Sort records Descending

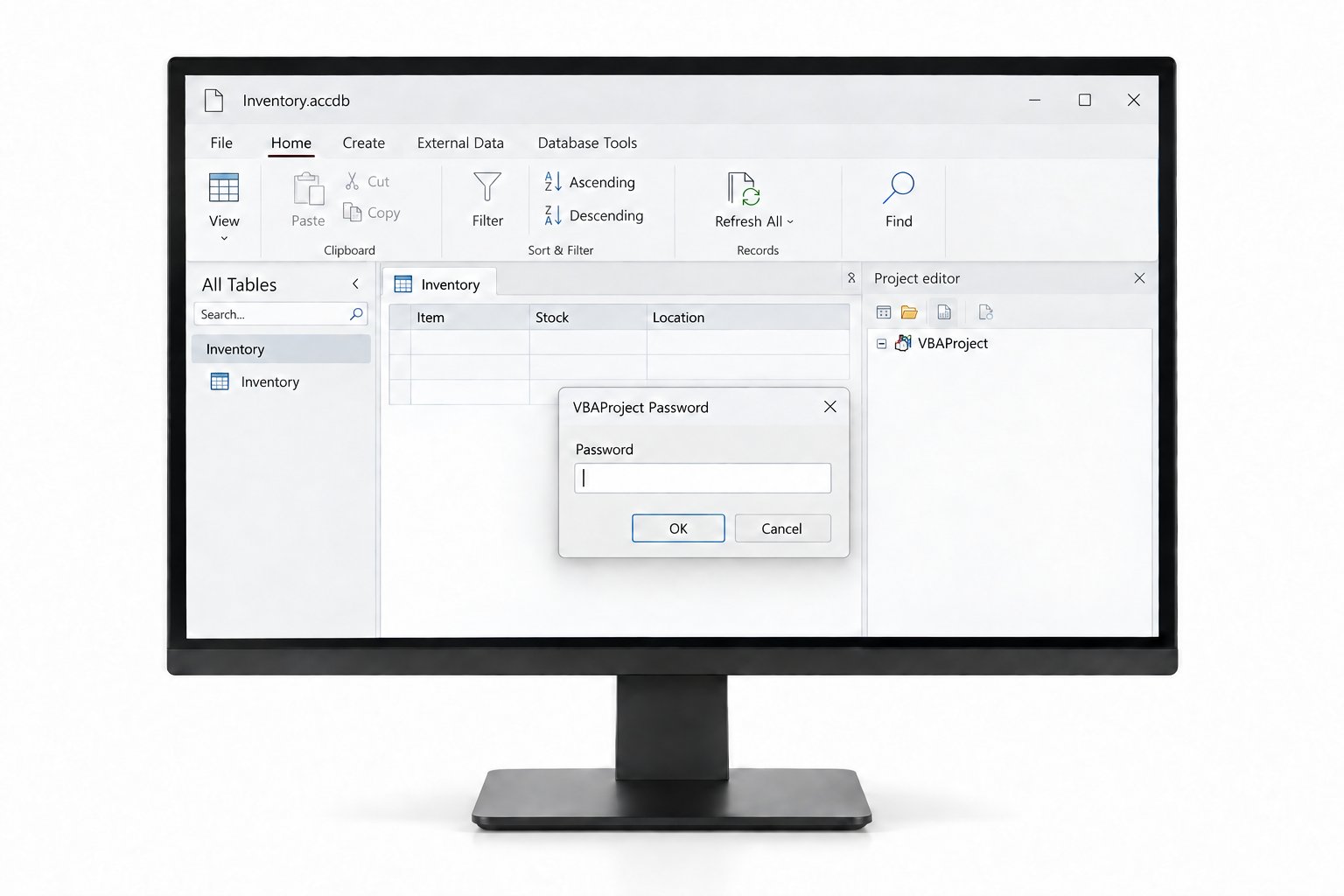pyautogui.click(x=594, y=215)
